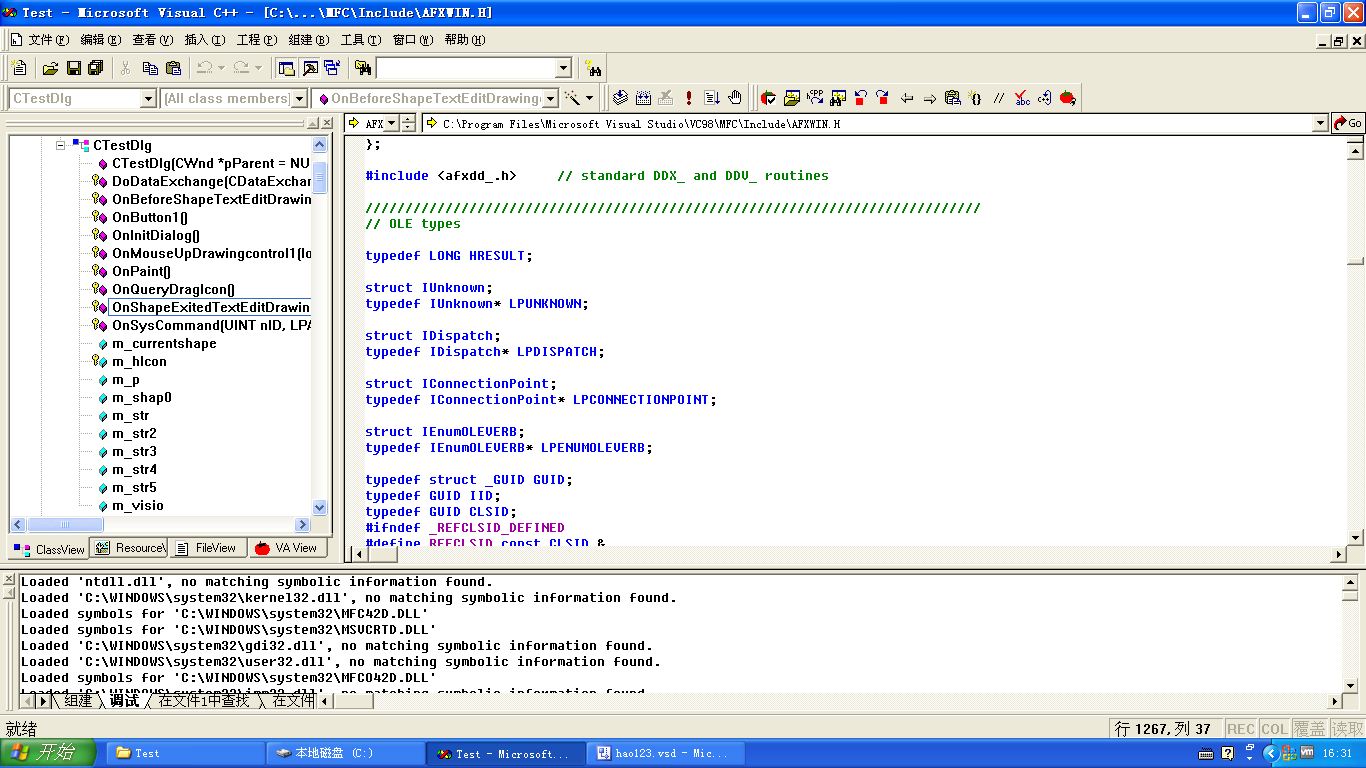This screenshot has width=1366, height=768.
Task: Click the Compile build-bar icon
Action: tap(620, 98)
